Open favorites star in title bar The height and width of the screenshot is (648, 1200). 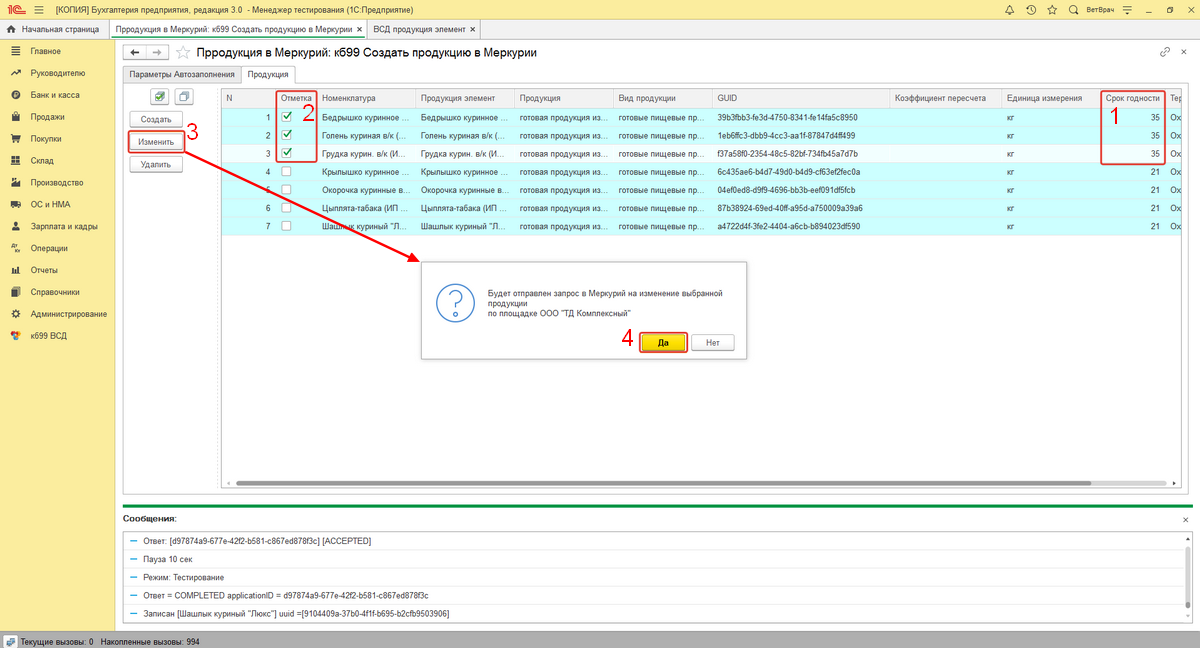(x=1054, y=9)
